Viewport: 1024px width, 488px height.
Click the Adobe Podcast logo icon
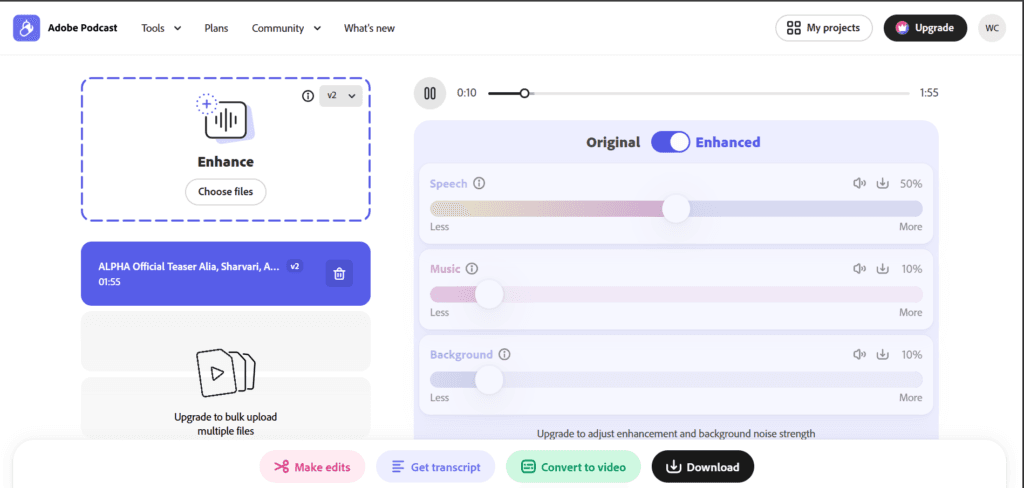26,28
